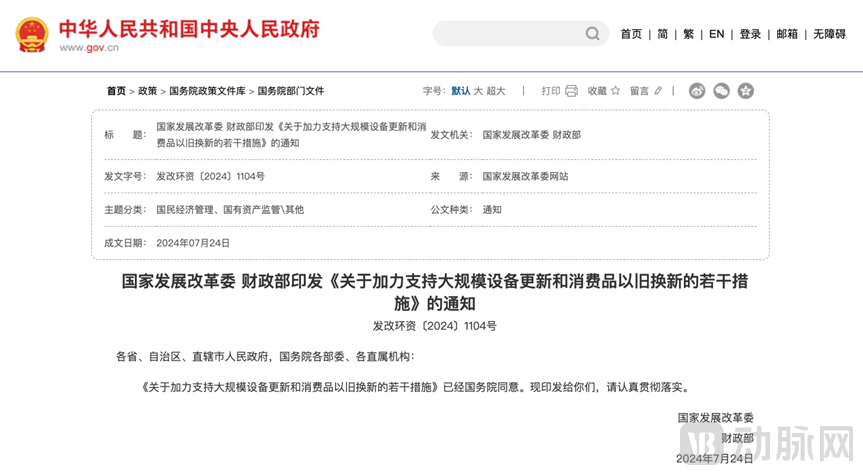Click the 发文机关 label
Image resolution: width=863 pixels, height=475 pixels.
click(x=451, y=135)
